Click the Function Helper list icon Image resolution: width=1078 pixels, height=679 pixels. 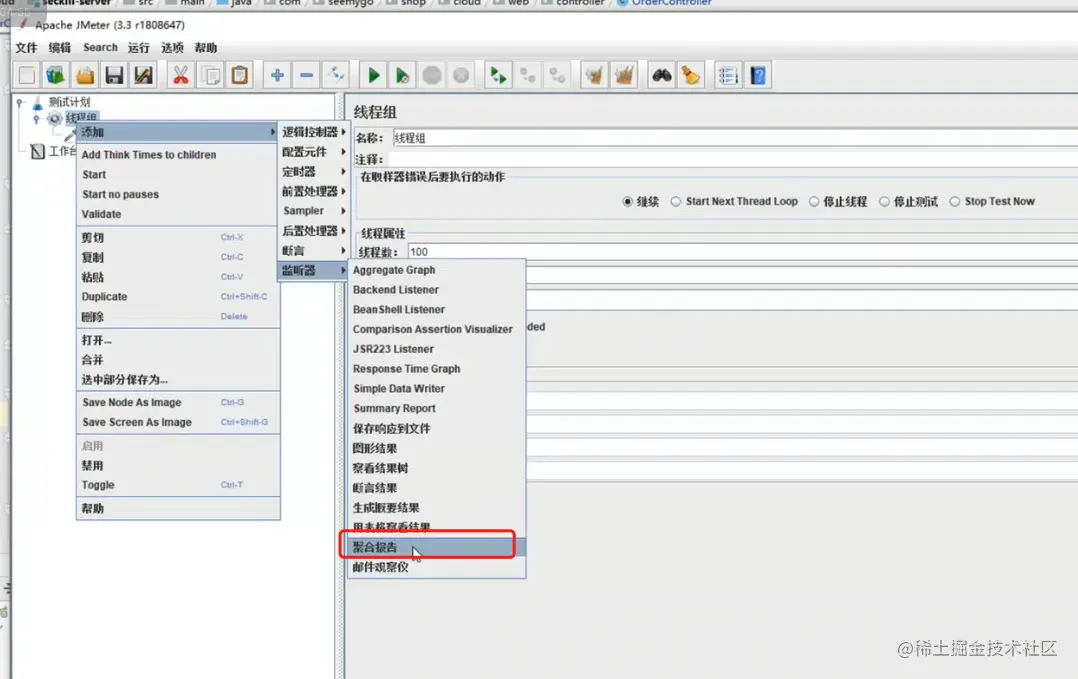[x=728, y=75]
